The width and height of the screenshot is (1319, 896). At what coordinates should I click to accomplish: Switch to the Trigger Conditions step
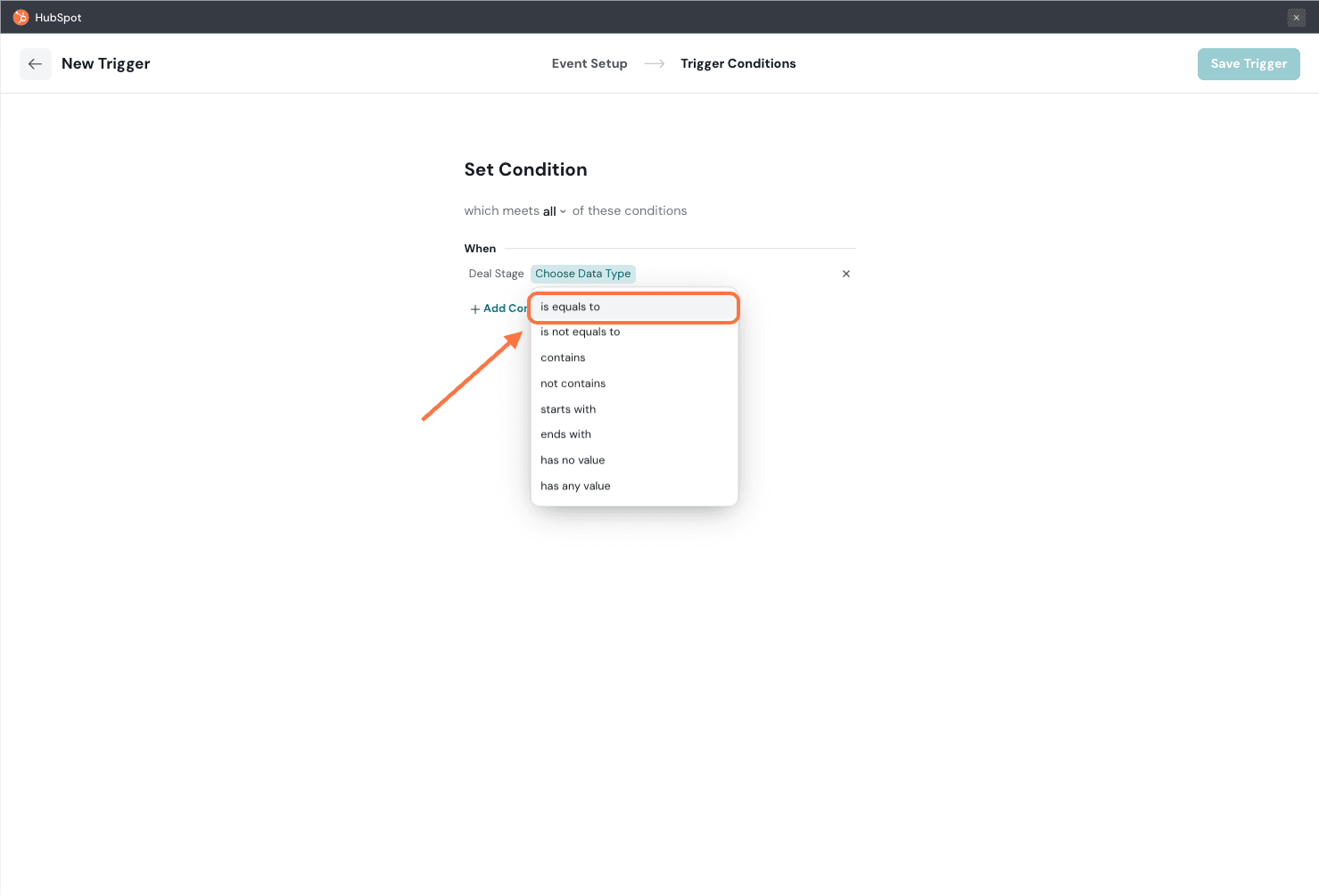click(x=738, y=64)
